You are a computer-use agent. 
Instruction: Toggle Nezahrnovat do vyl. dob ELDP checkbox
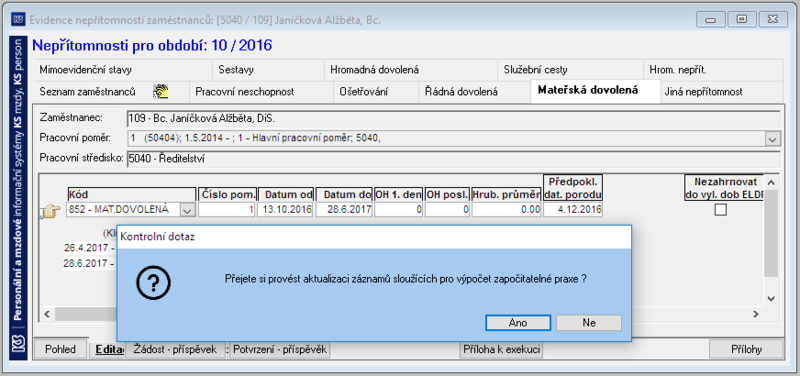pyautogui.click(x=720, y=210)
